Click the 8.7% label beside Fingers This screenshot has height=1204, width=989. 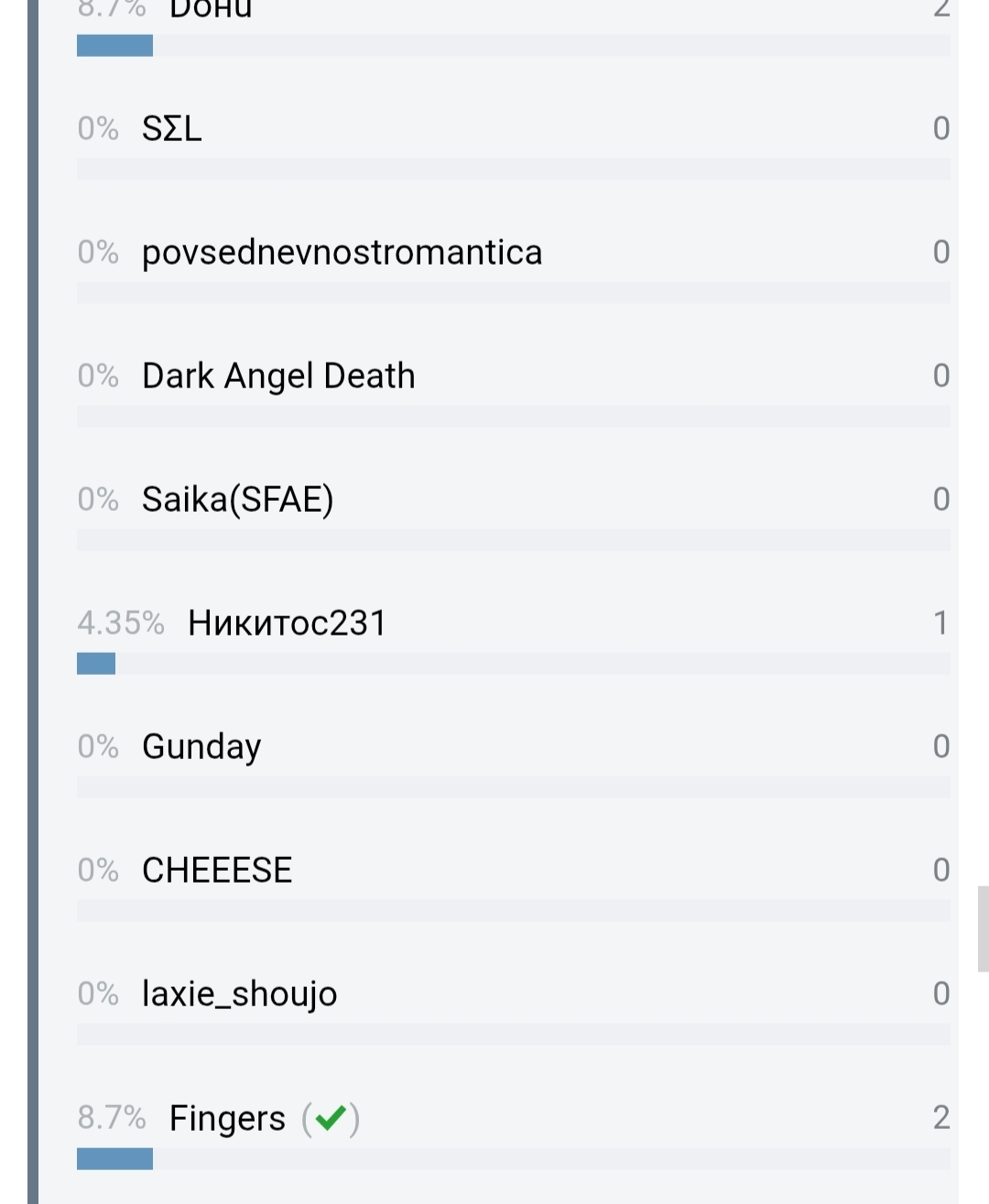coord(112,1118)
